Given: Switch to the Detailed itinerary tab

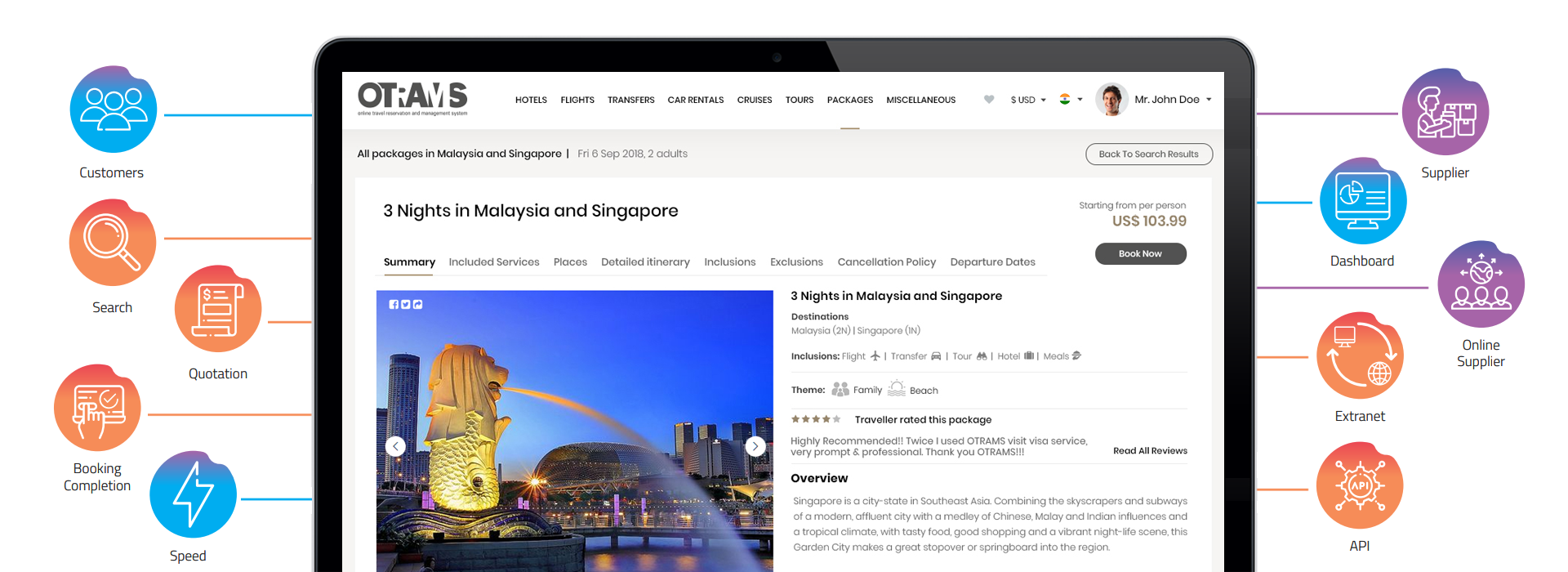Looking at the screenshot, I should 645,262.
